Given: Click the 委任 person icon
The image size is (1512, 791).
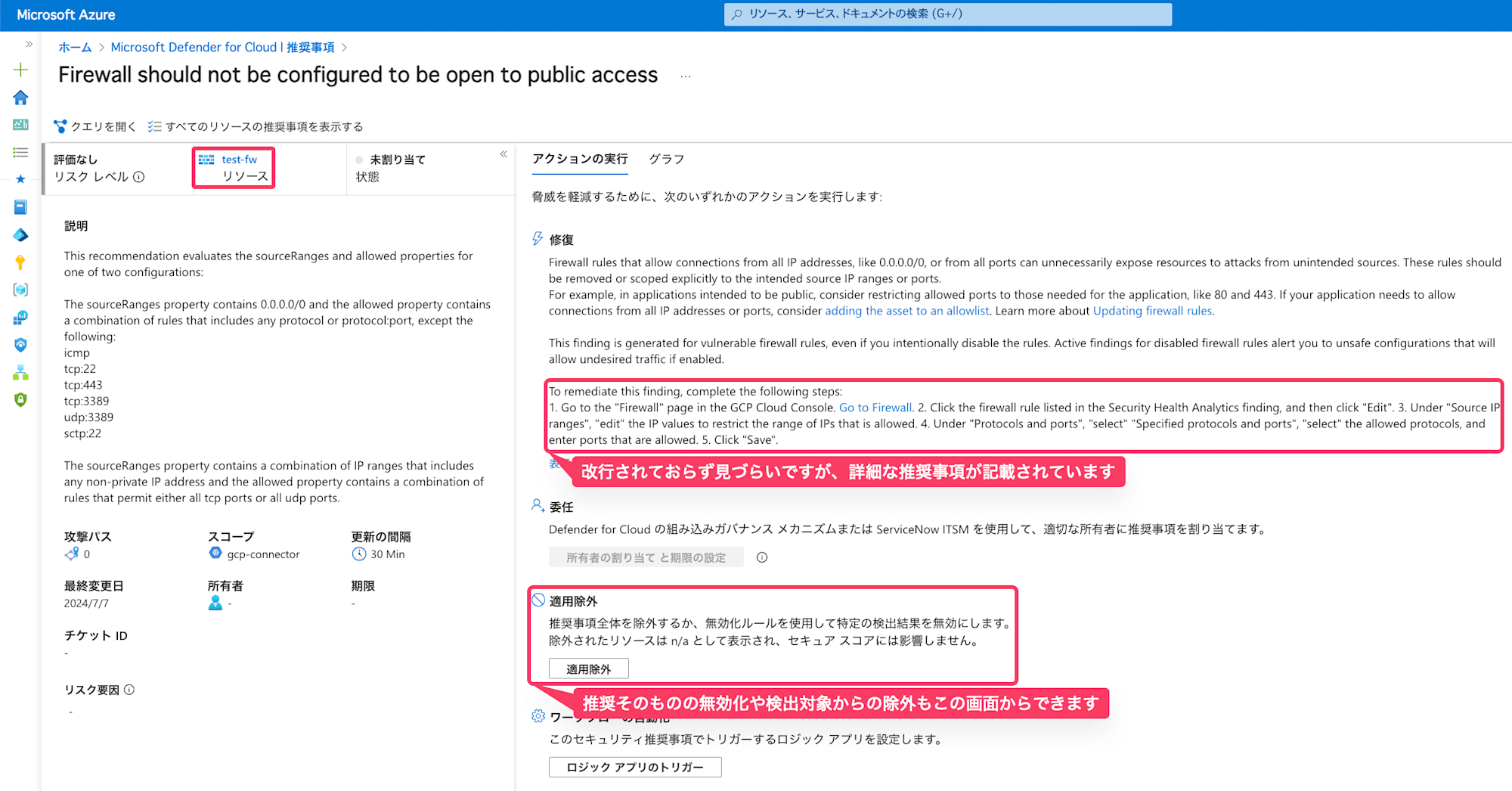Looking at the screenshot, I should 538,505.
